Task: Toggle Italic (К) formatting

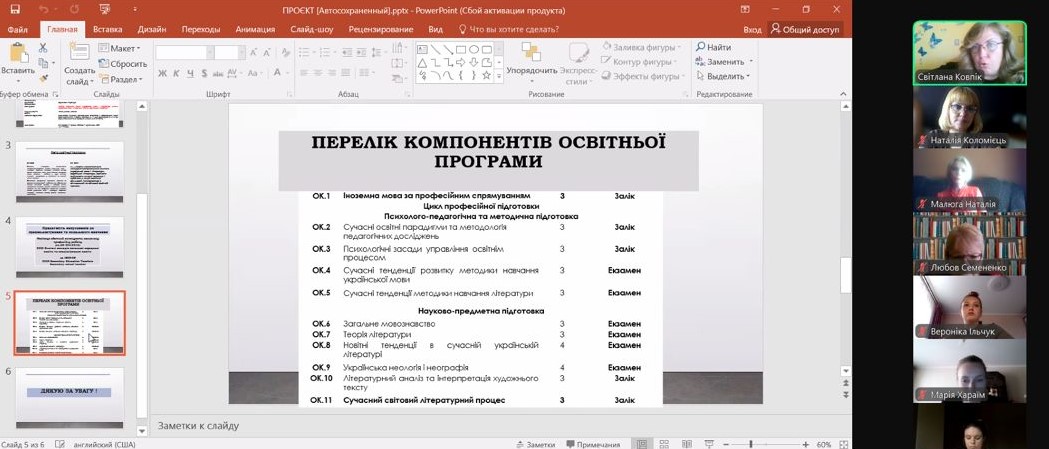Action: (x=176, y=73)
